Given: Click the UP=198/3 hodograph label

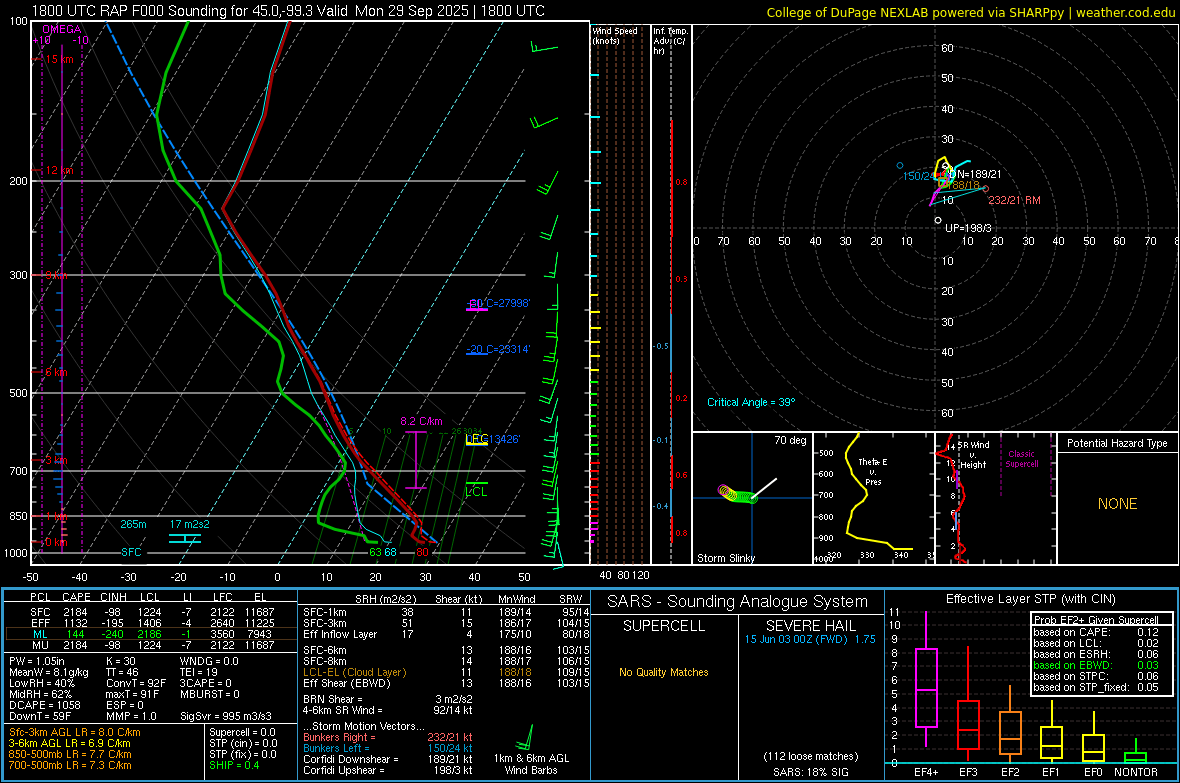Looking at the screenshot, I should (x=968, y=228).
